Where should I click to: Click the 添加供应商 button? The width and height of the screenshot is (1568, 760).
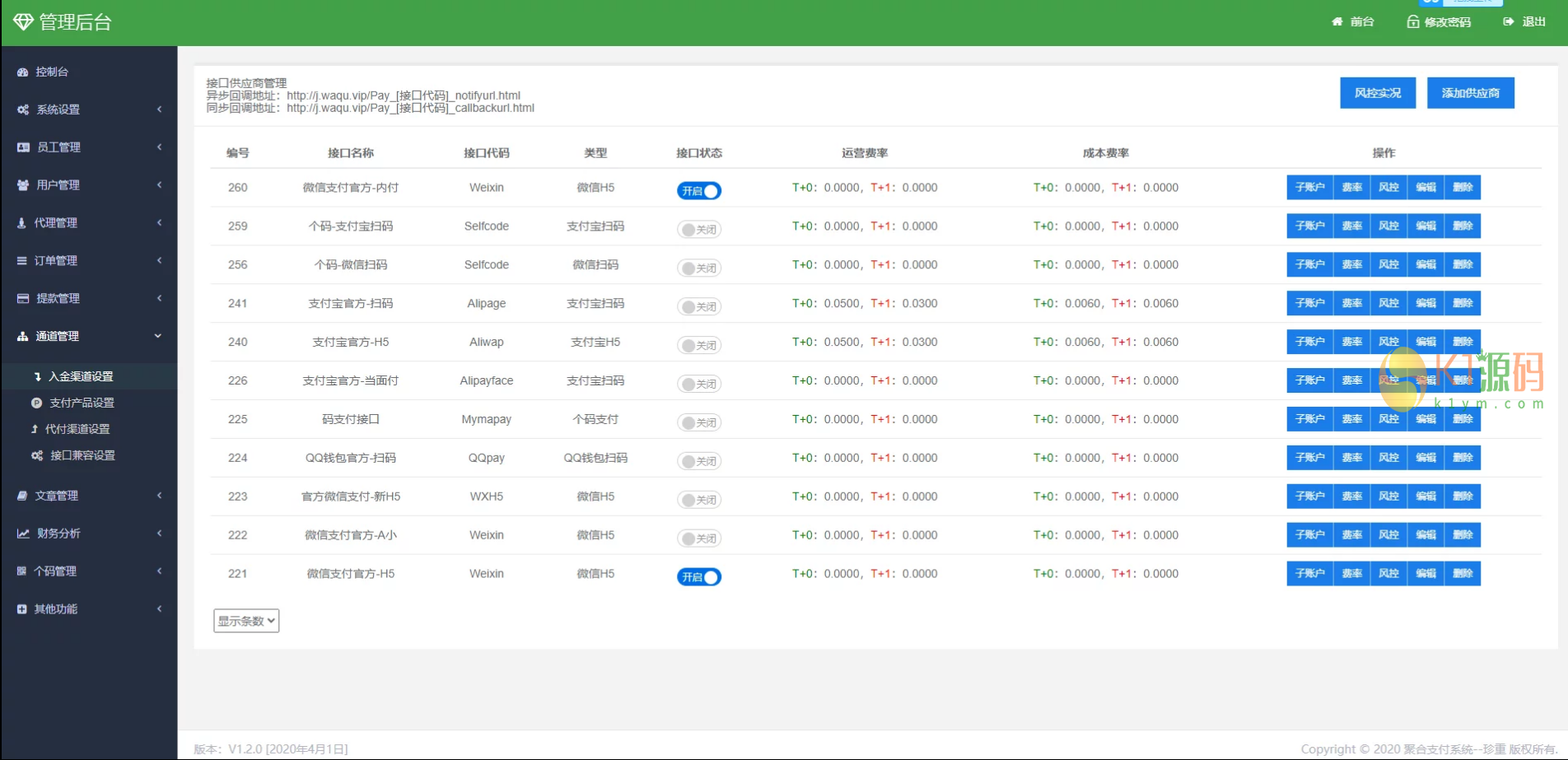point(1470,92)
